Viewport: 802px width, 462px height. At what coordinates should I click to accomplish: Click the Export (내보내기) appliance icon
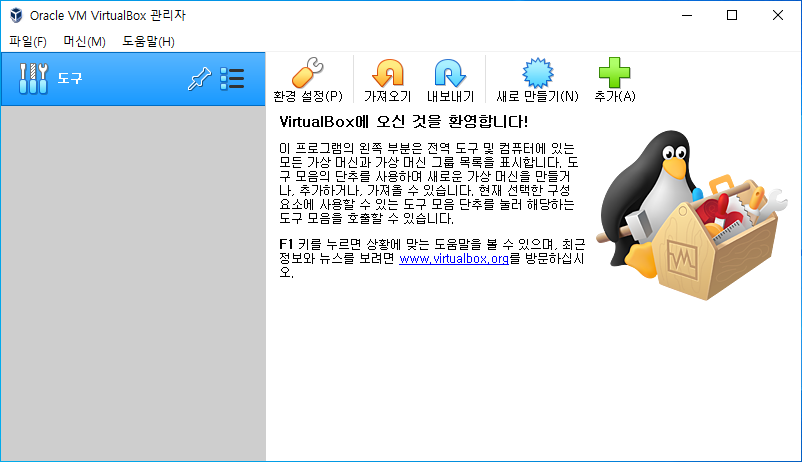(x=450, y=80)
